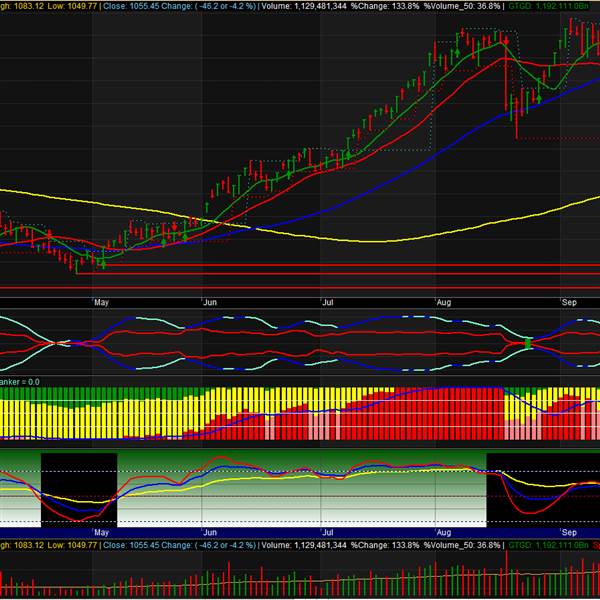Viewport: 600px width, 600px height.
Task: Click "Aug" on the blue oscillator date axis
Action: (443, 532)
